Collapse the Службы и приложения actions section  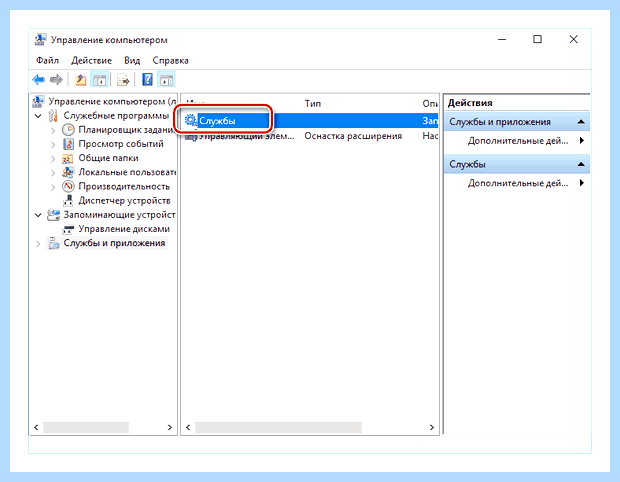pyautogui.click(x=581, y=122)
